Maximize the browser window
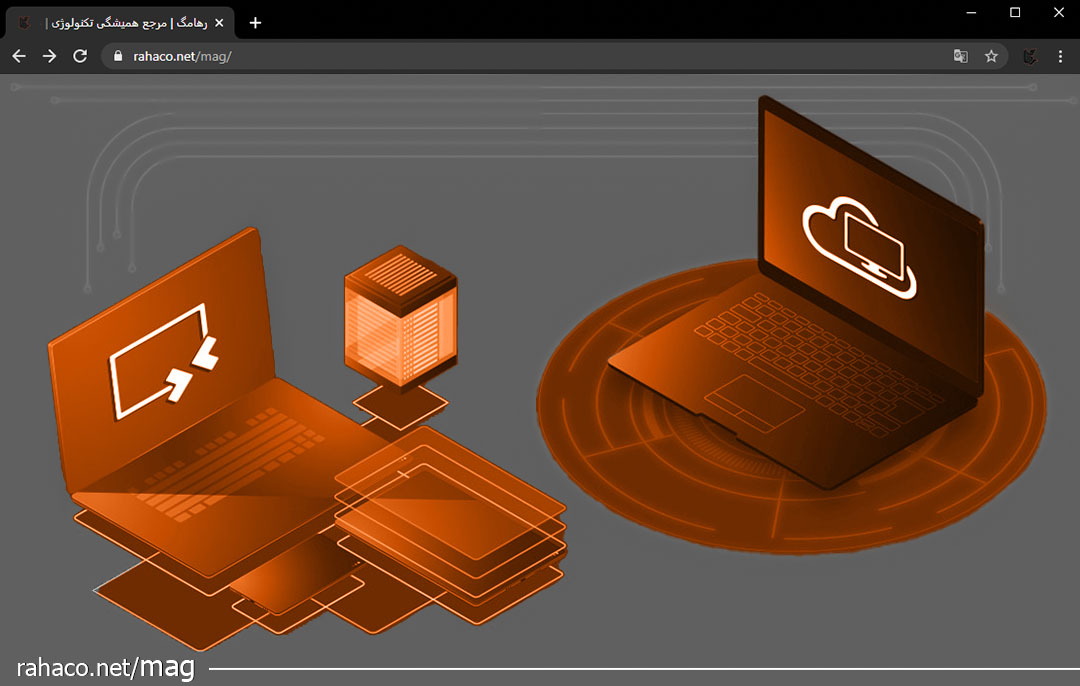Viewport: 1080px width, 686px height. pos(1015,12)
